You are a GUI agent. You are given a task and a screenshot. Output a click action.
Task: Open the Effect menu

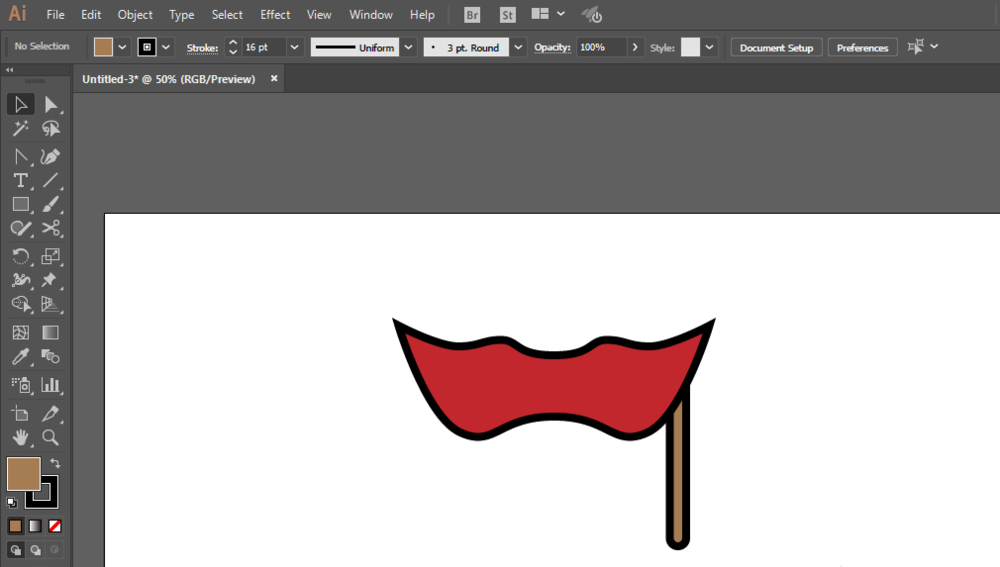tap(275, 15)
